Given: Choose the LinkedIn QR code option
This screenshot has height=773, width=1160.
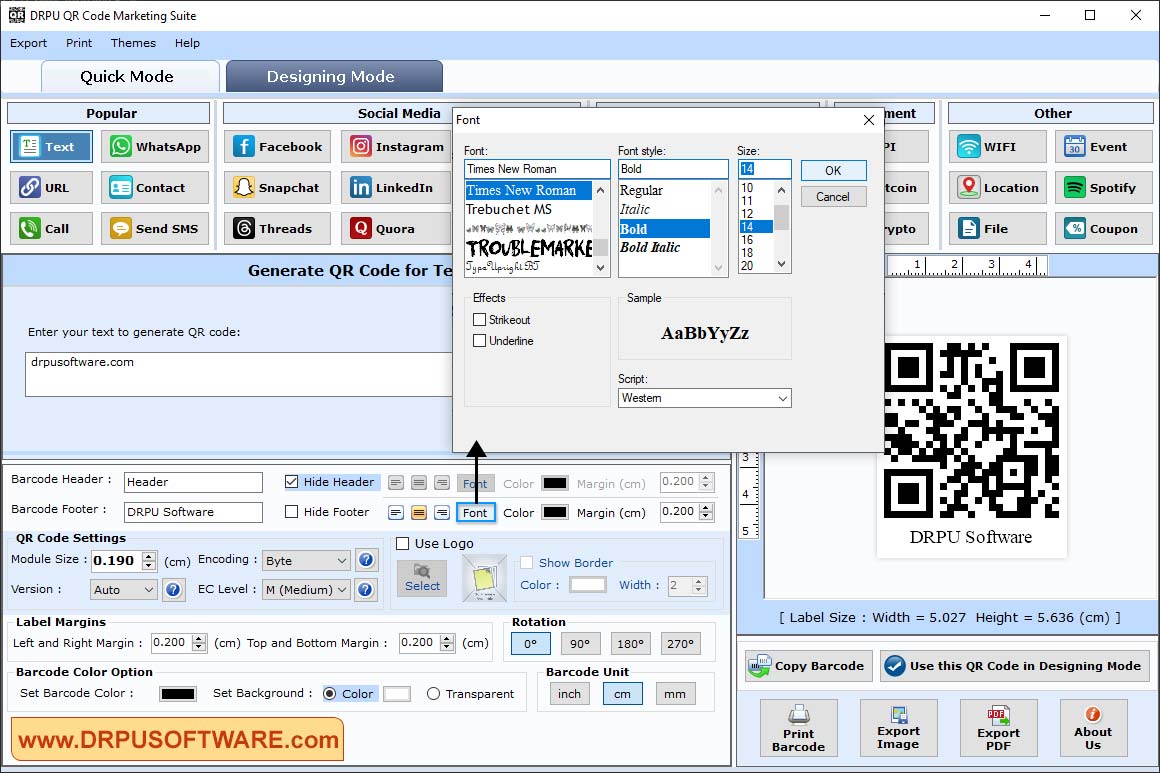Looking at the screenshot, I should pos(397,188).
